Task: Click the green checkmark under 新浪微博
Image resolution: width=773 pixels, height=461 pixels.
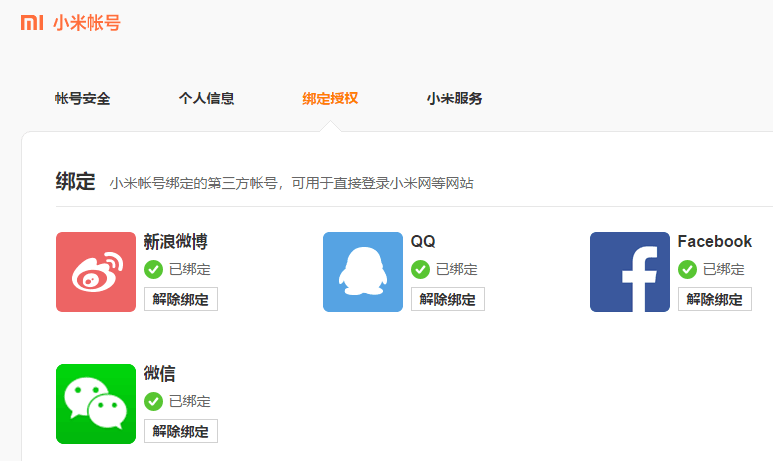Action: (x=153, y=269)
